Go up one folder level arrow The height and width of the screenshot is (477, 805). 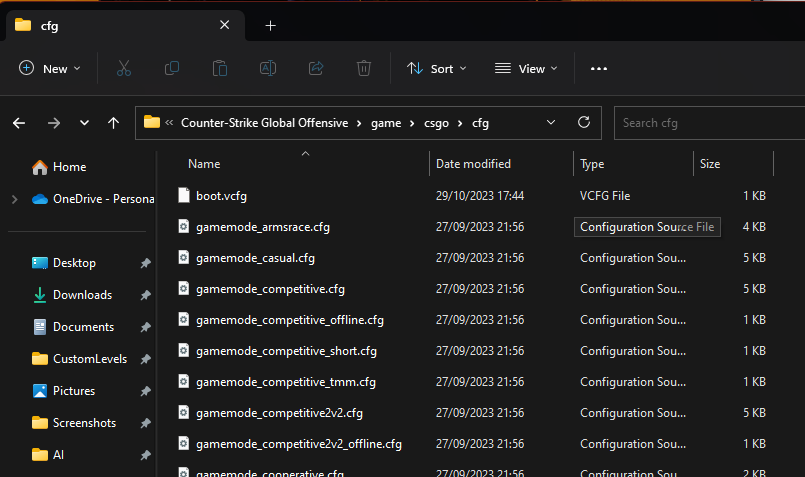tap(113, 123)
